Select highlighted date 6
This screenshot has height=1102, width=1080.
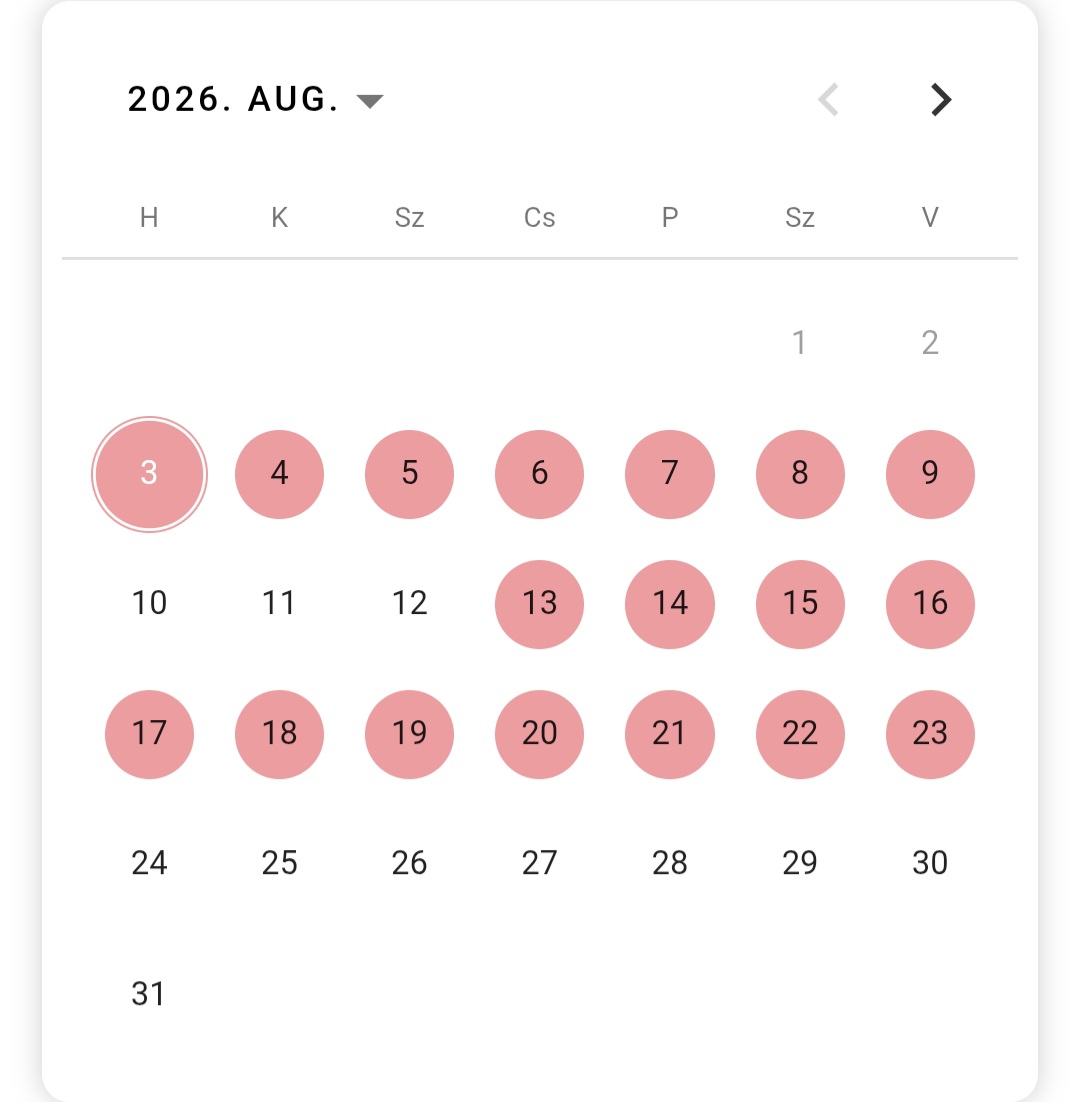coord(540,474)
